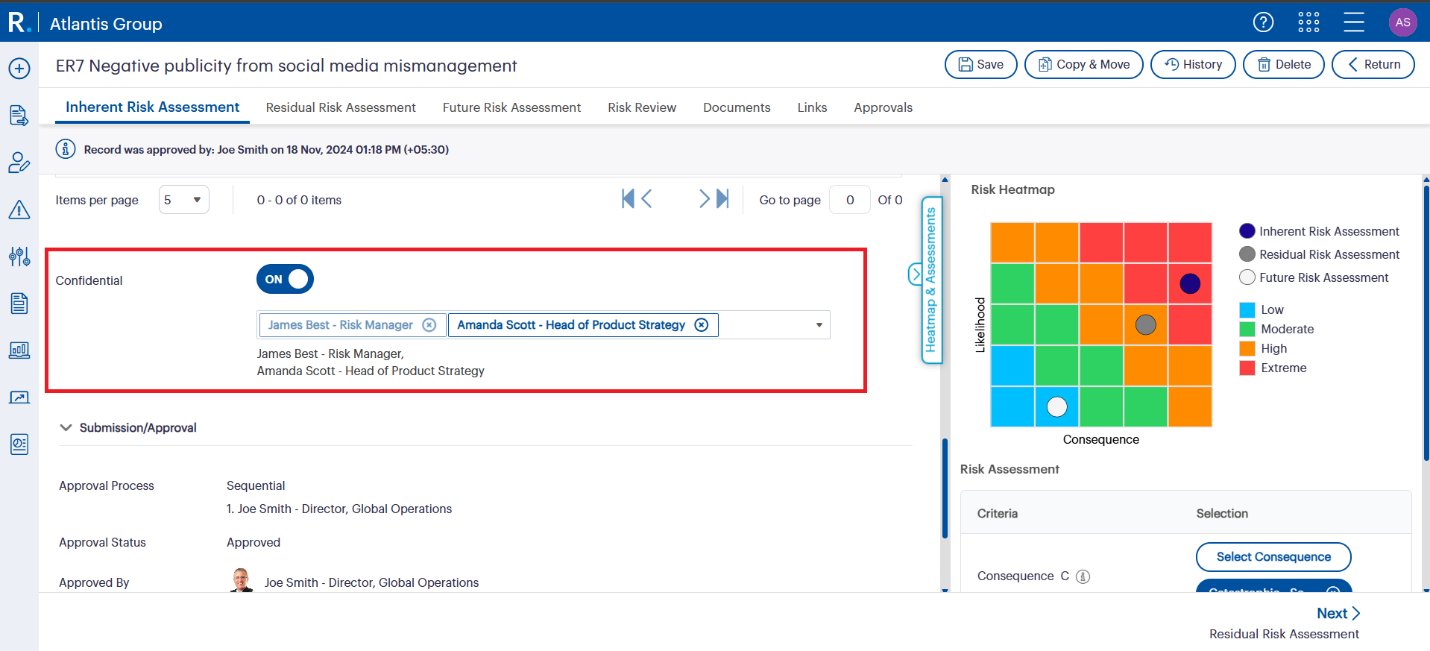Go to first page of items
Image resolution: width=1430 pixels, height=651 pixels.
(628, 199)
